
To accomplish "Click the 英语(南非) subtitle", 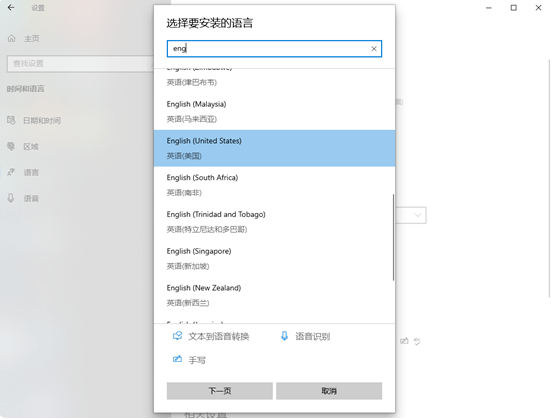I will pos(184,192).
